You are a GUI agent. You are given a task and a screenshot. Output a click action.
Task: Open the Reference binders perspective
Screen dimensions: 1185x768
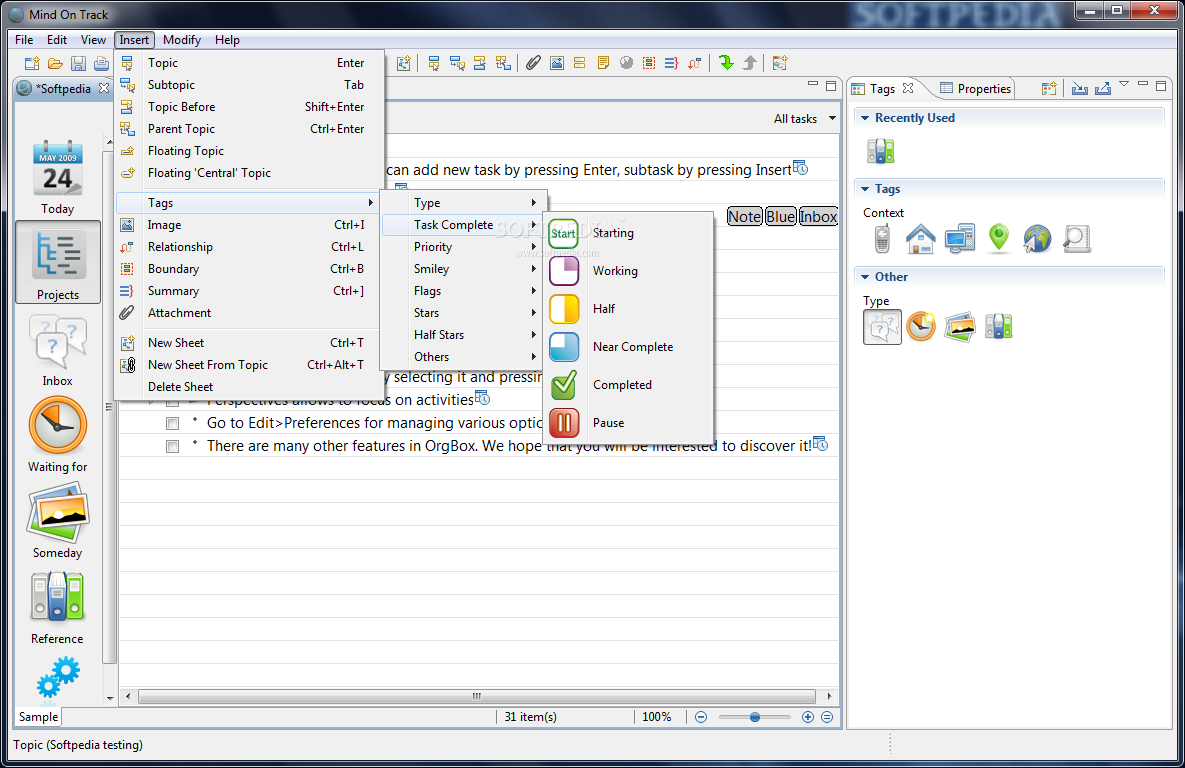57,608
